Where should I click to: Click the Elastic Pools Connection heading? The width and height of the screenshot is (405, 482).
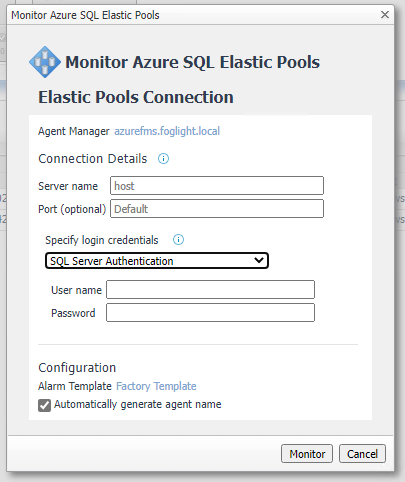point(136,97)
